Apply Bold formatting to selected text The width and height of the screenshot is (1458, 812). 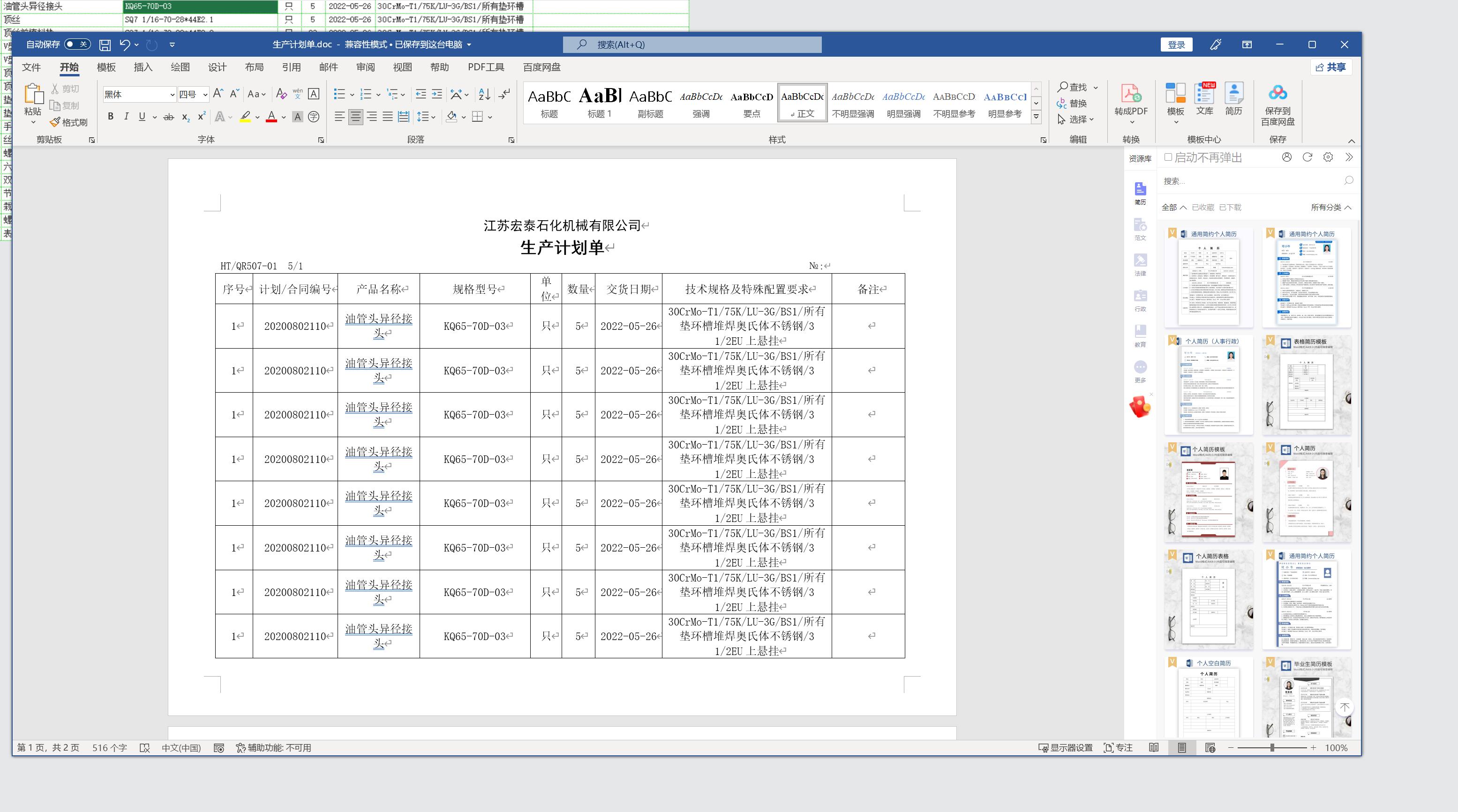[x=110, y=117]
